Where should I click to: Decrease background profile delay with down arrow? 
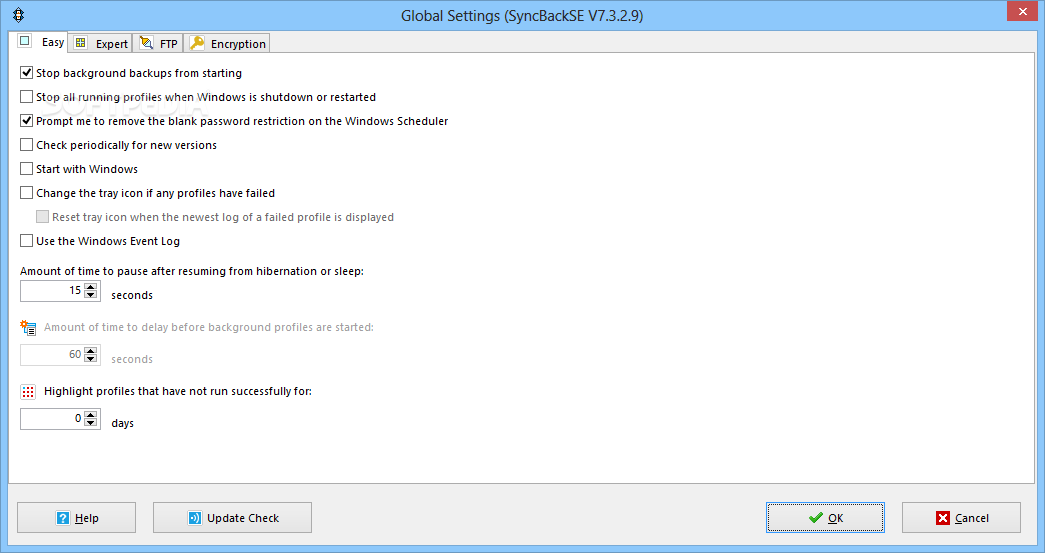[91, 358]
